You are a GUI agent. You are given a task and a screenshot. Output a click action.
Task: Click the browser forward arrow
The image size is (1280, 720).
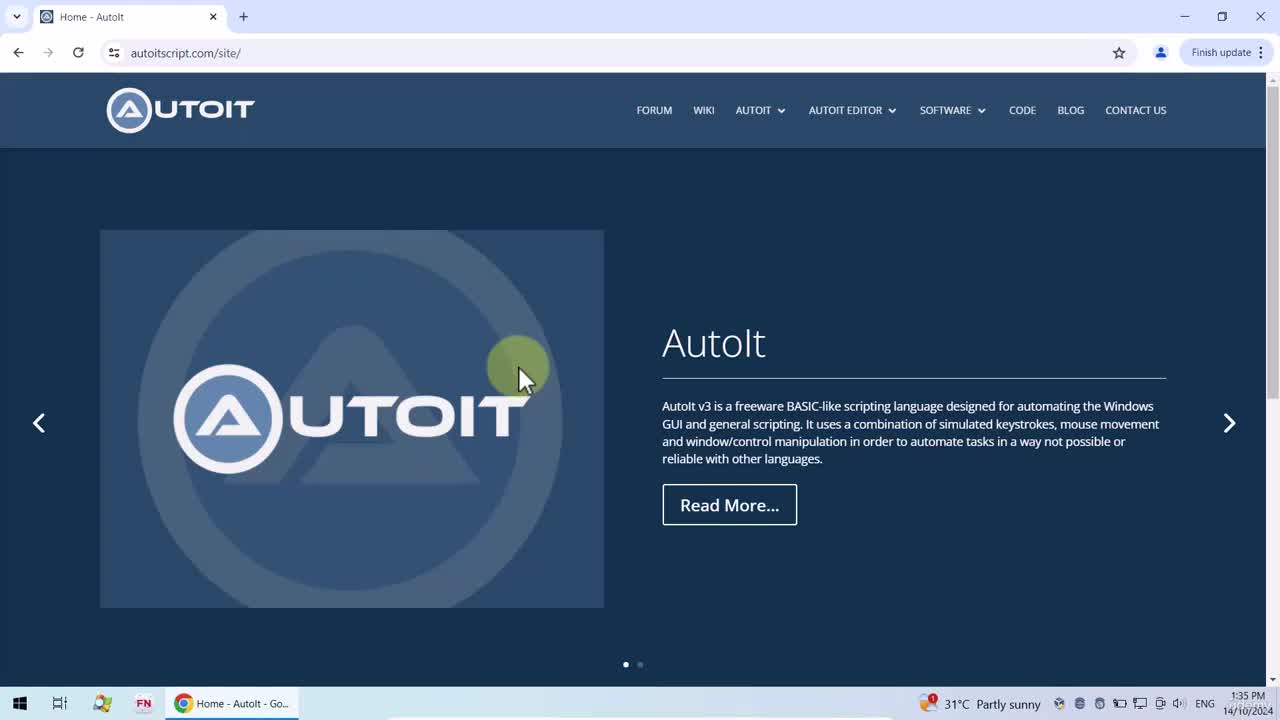48,52
